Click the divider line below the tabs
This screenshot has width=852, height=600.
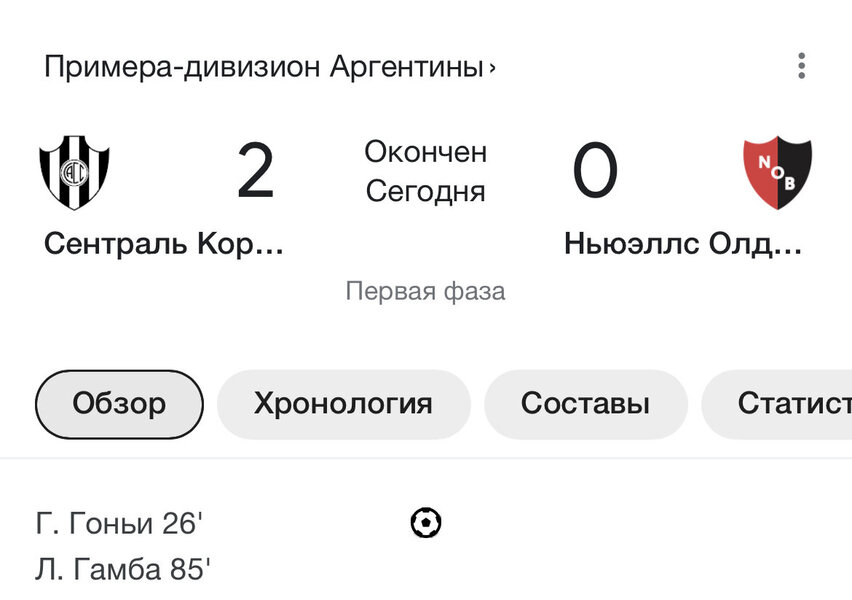click(x=426, y=459)
